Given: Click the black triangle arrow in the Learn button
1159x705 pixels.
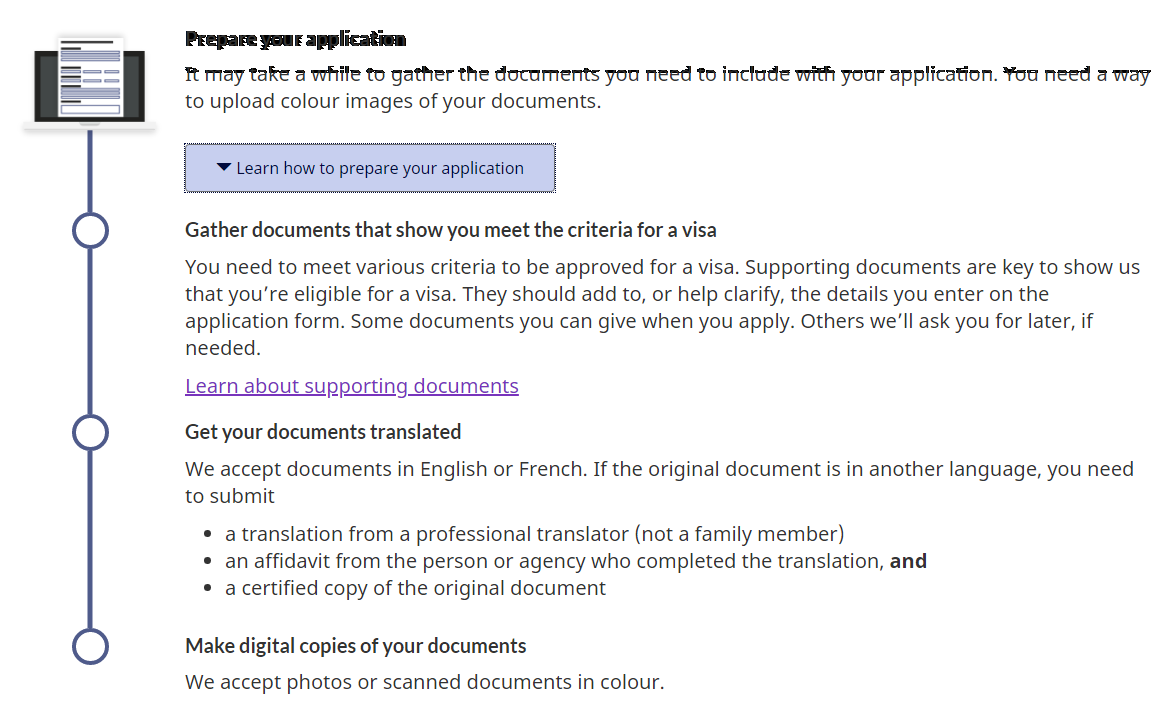Looking at the screenshot, I should pos(224,168).
